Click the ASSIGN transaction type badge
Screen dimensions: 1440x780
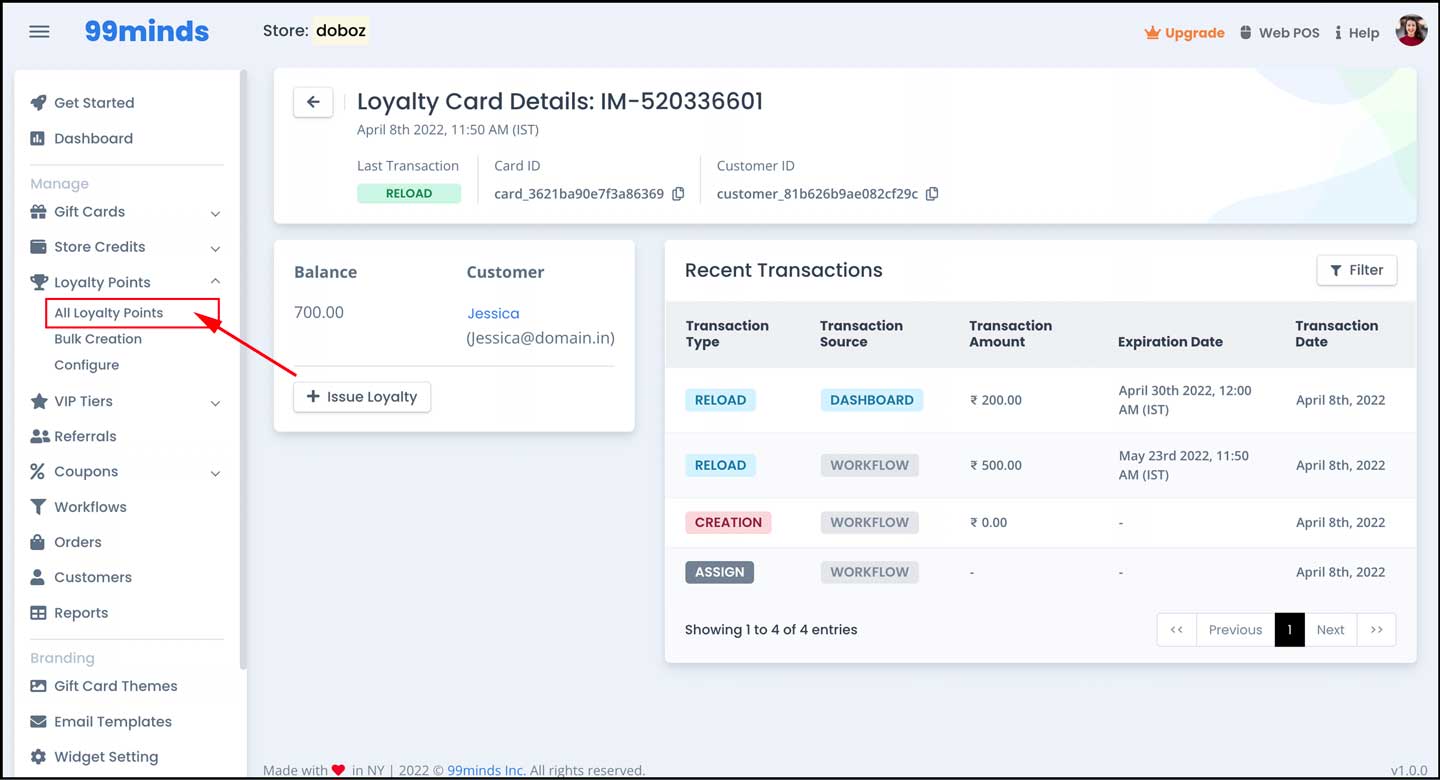click(720, 572)
